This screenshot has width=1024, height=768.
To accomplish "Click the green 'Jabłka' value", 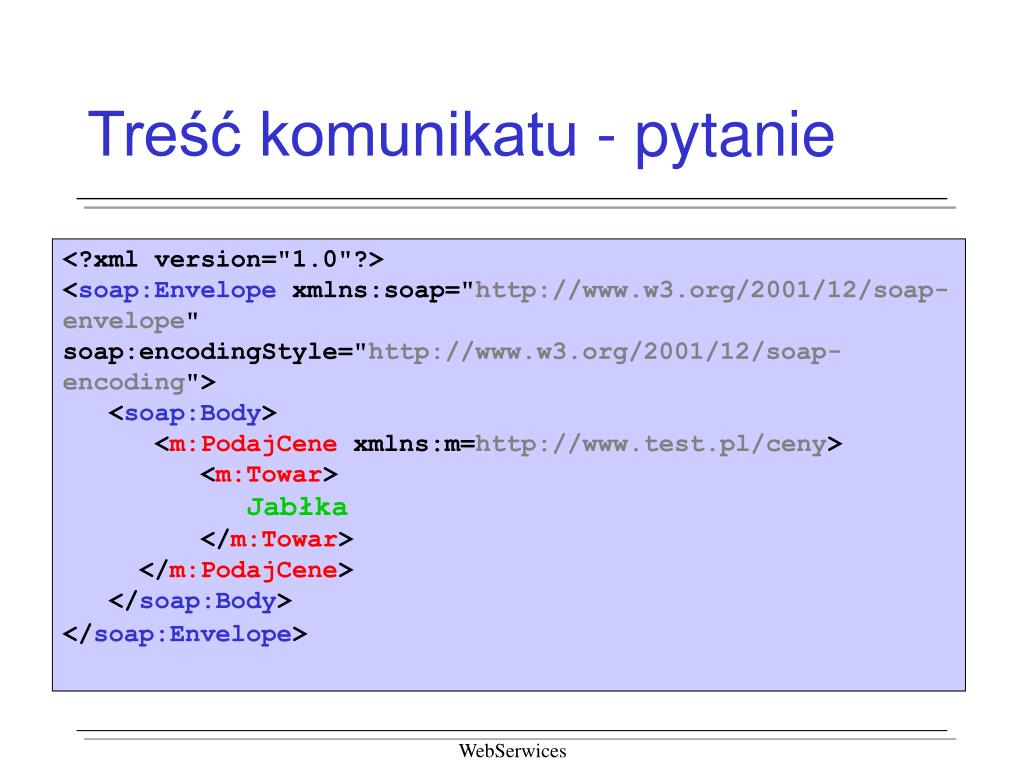I will tap(297, 507).
